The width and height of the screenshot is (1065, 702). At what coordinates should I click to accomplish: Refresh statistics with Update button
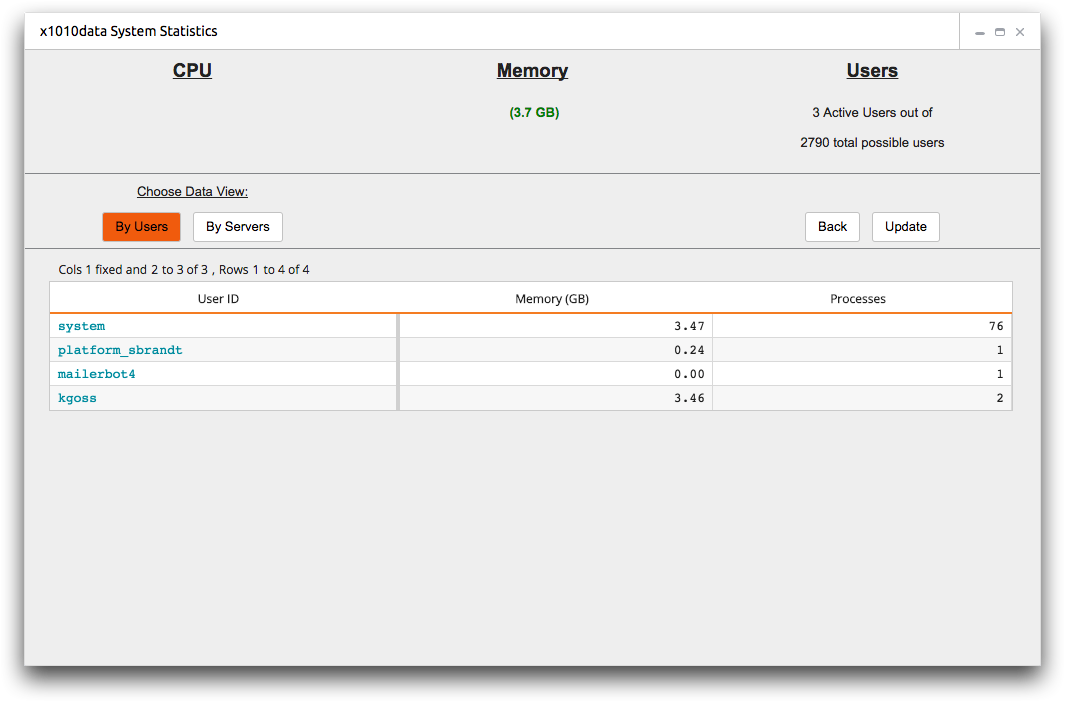point(905,227)
